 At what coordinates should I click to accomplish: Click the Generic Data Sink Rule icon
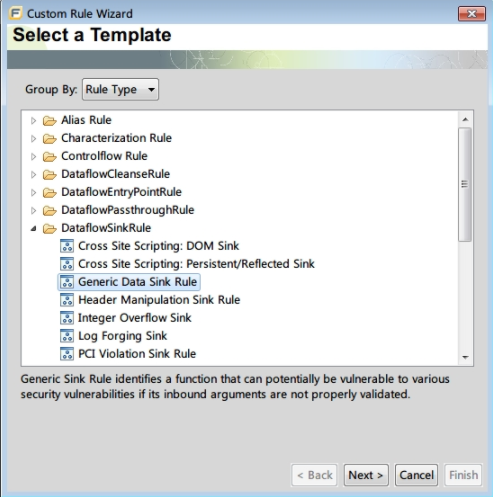(67, 282)
